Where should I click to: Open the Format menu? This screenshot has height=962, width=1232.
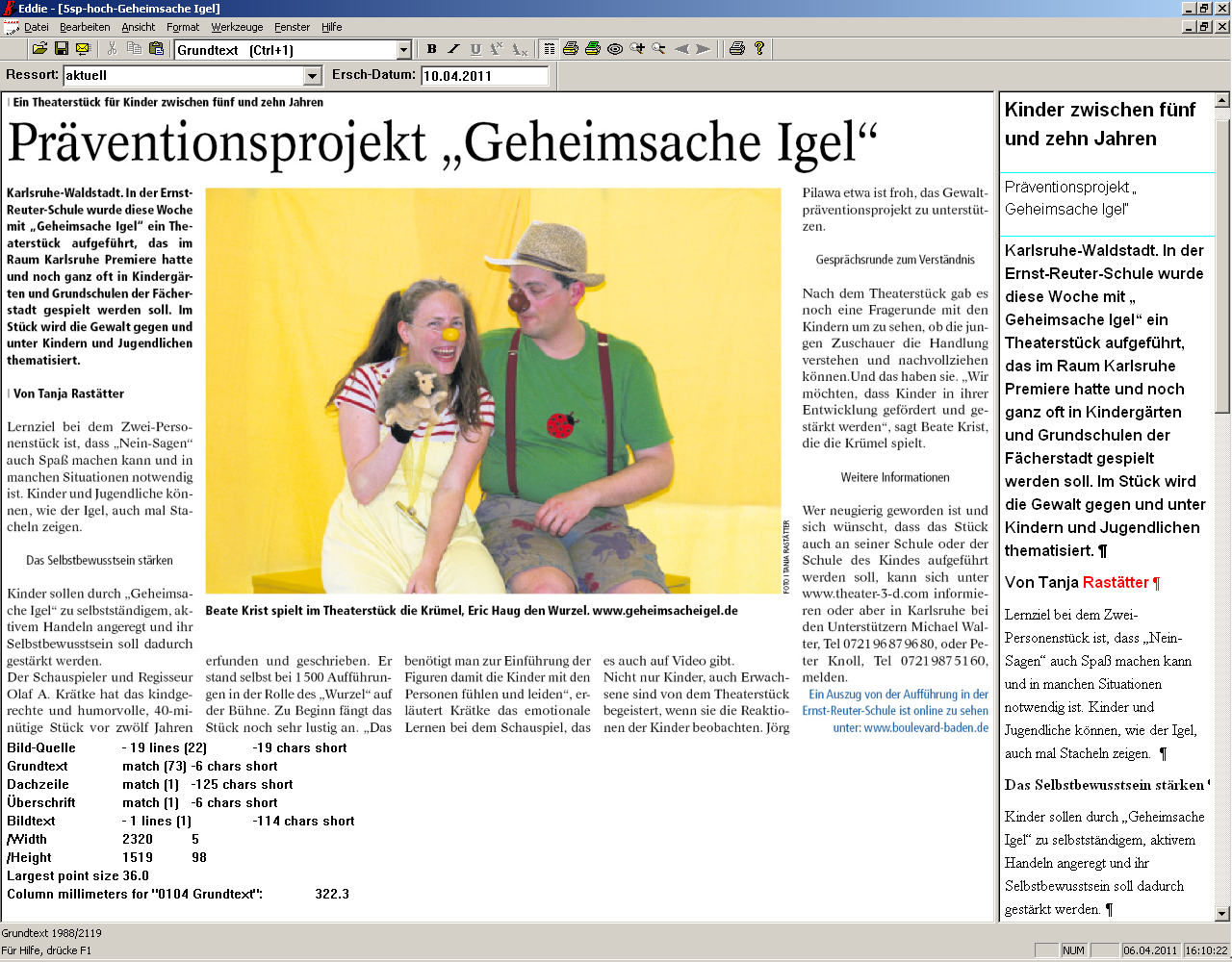(183, 27)
